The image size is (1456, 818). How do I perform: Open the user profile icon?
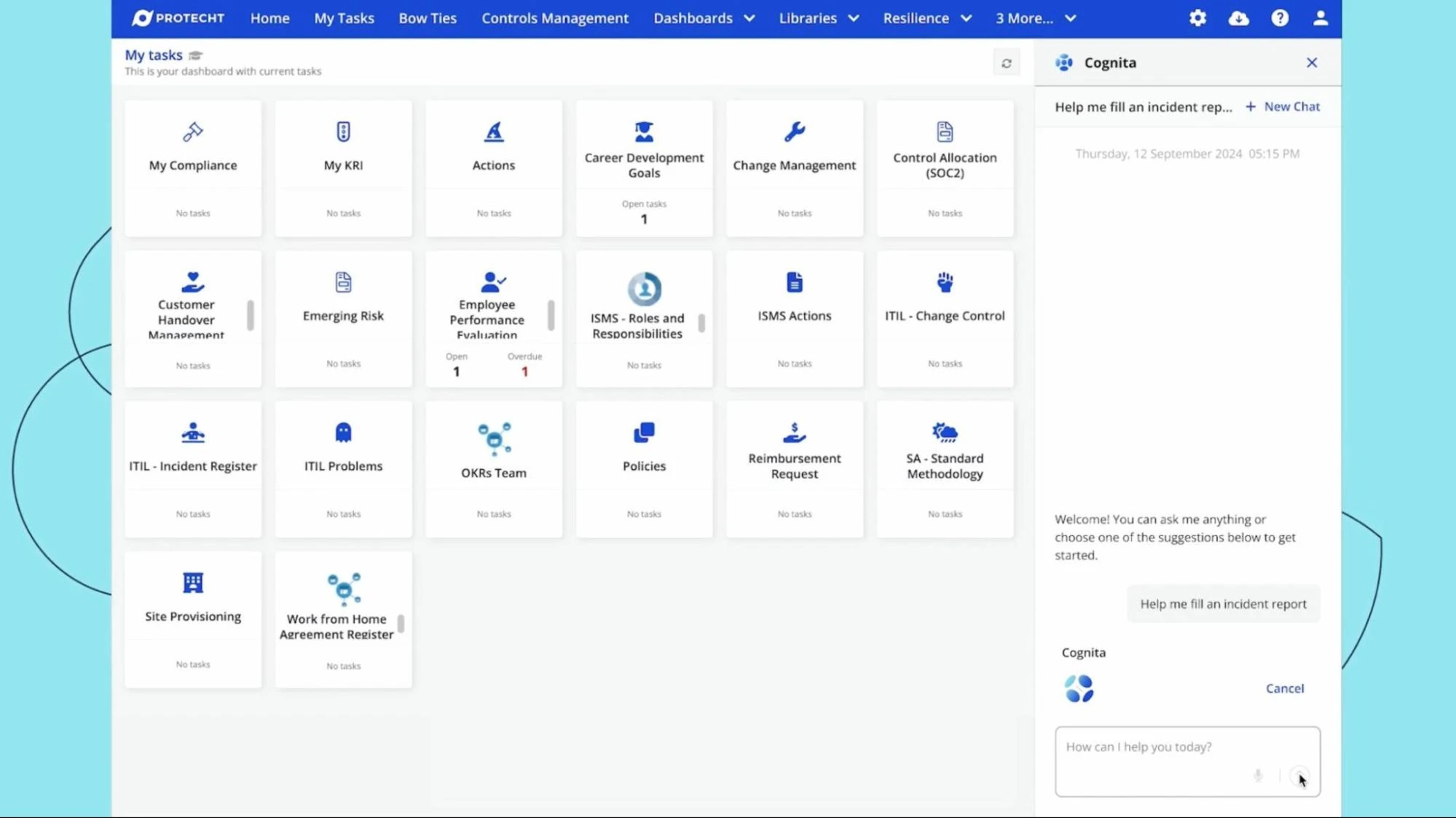pos(1321,18)
